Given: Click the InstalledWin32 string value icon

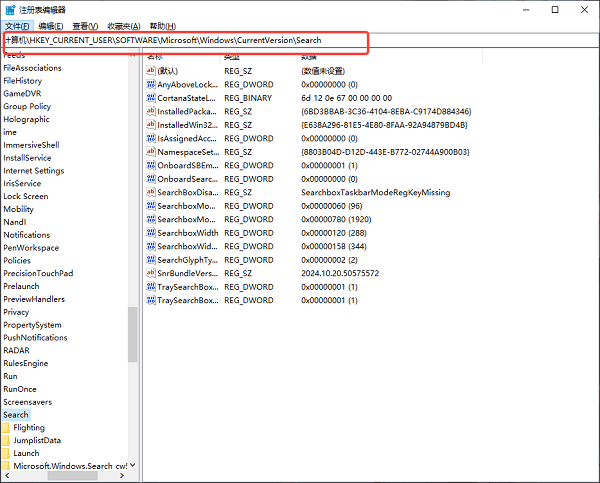Looking at the screenshot, I should click(151, 125).
